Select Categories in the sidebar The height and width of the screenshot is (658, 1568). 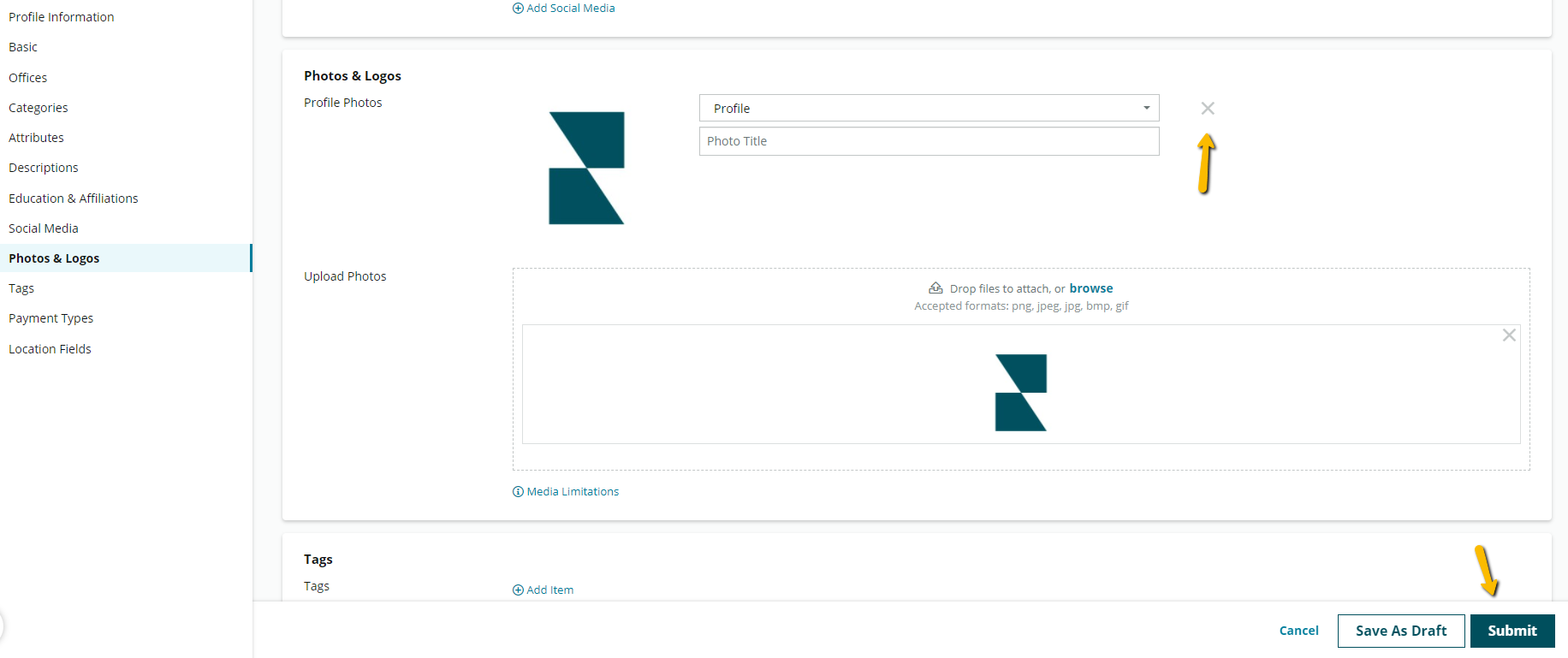[x=39, y=108]
